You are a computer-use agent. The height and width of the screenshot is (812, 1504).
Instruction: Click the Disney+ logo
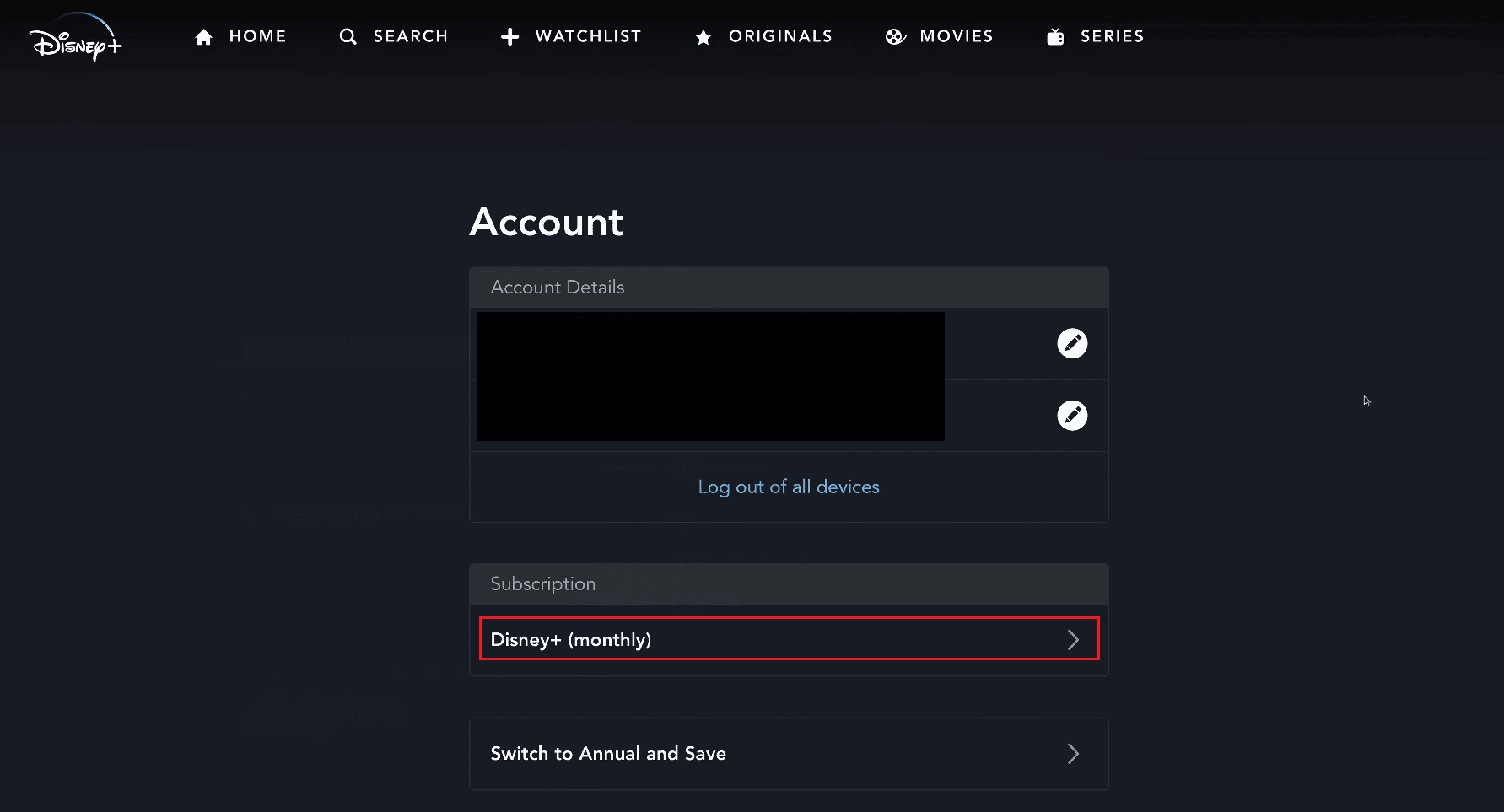pos(76,37)
